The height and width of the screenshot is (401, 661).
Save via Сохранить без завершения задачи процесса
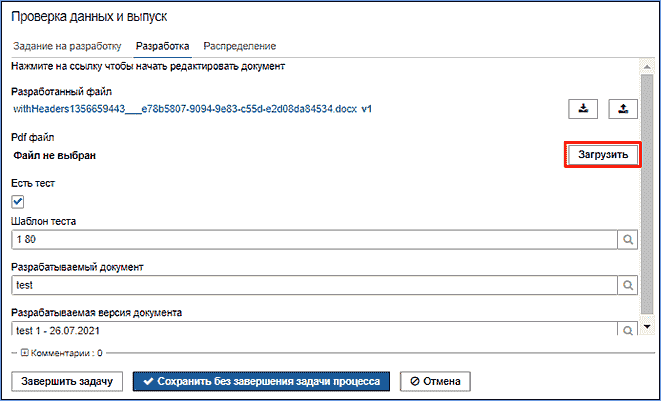point(261,381)
